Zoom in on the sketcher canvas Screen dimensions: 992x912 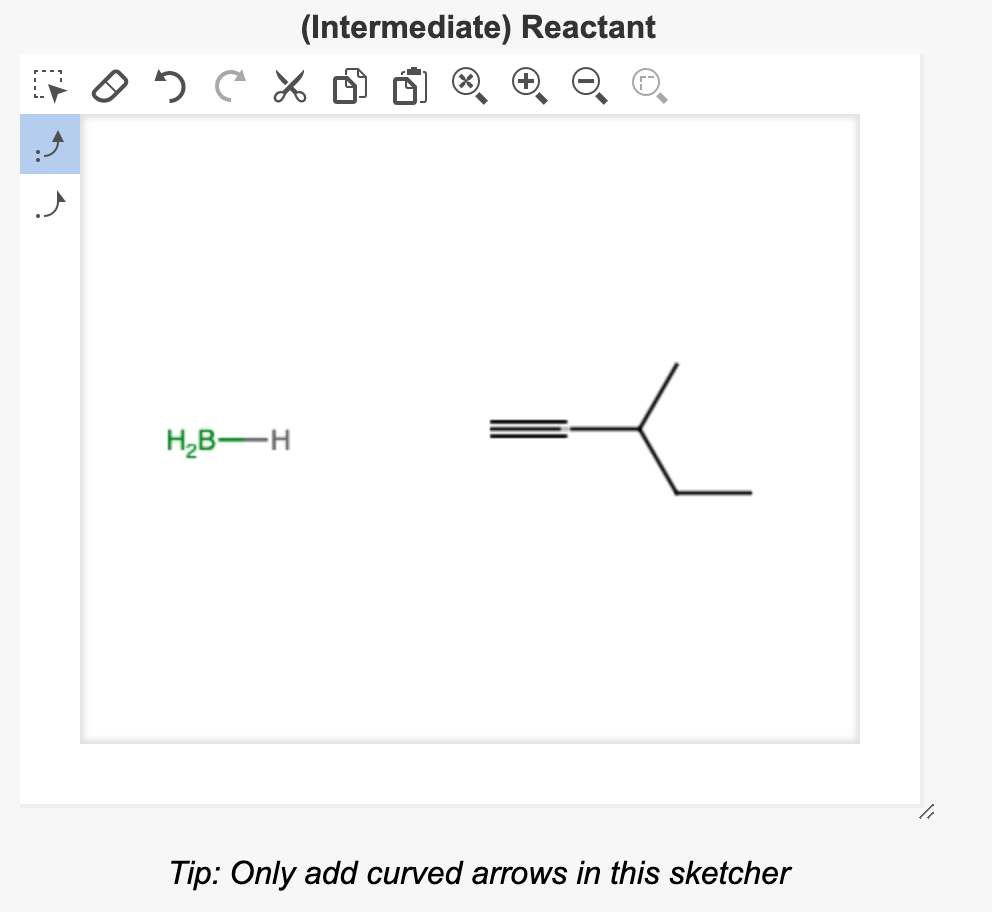[x=528, y=87]
